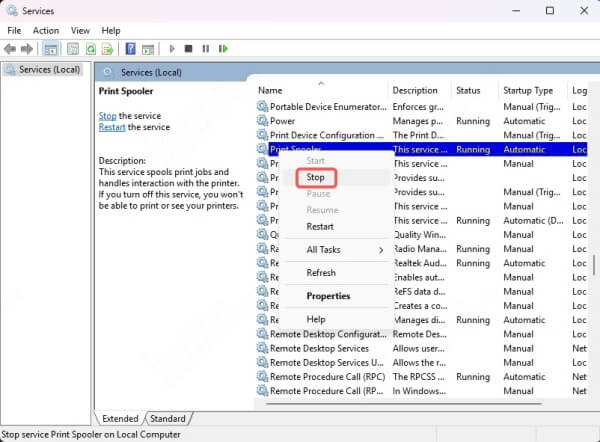This screenshot has width=600, height=442.
Task: Sort by the Startup Type column header
Action: click(x=528, y=91)
